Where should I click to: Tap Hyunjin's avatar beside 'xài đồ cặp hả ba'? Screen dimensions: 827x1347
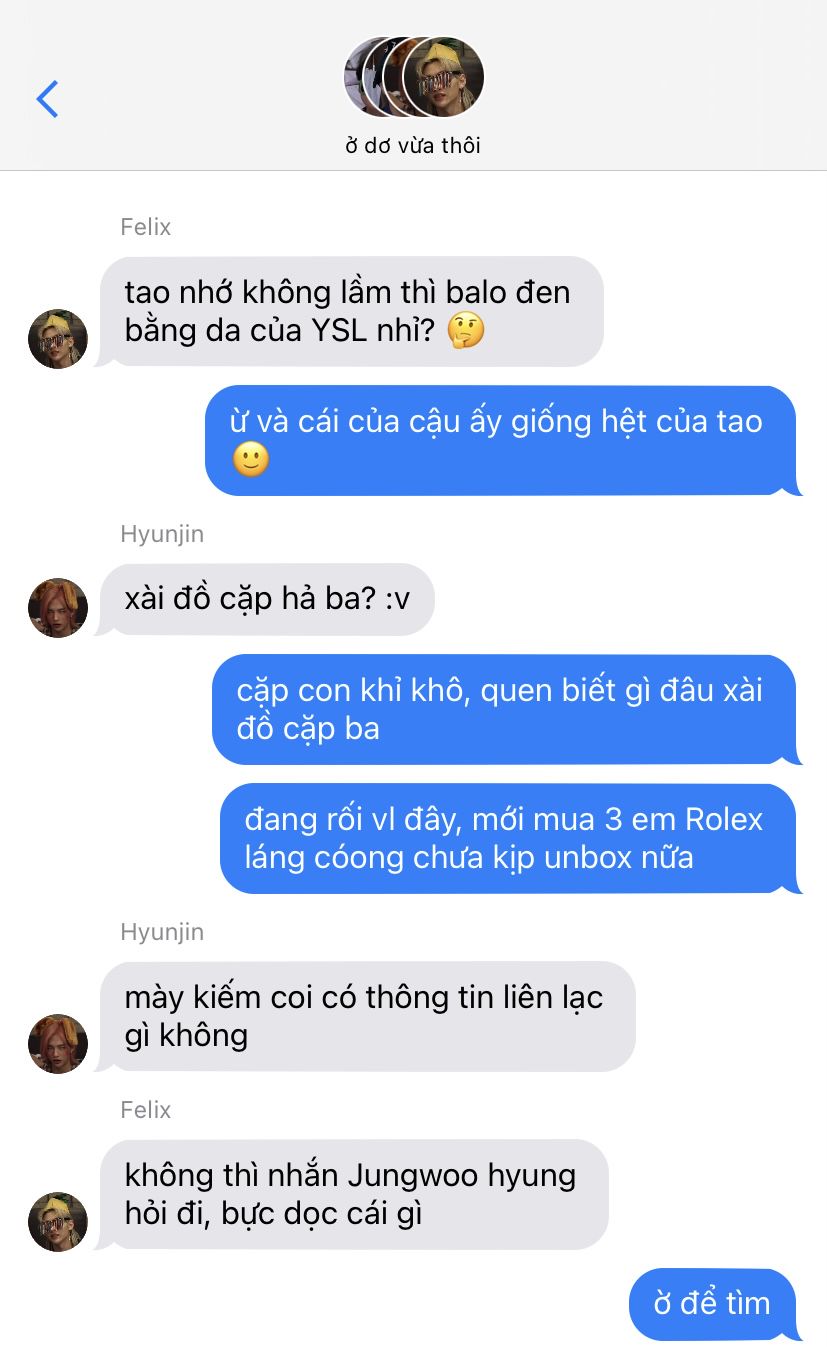click(x=58, y=607)
